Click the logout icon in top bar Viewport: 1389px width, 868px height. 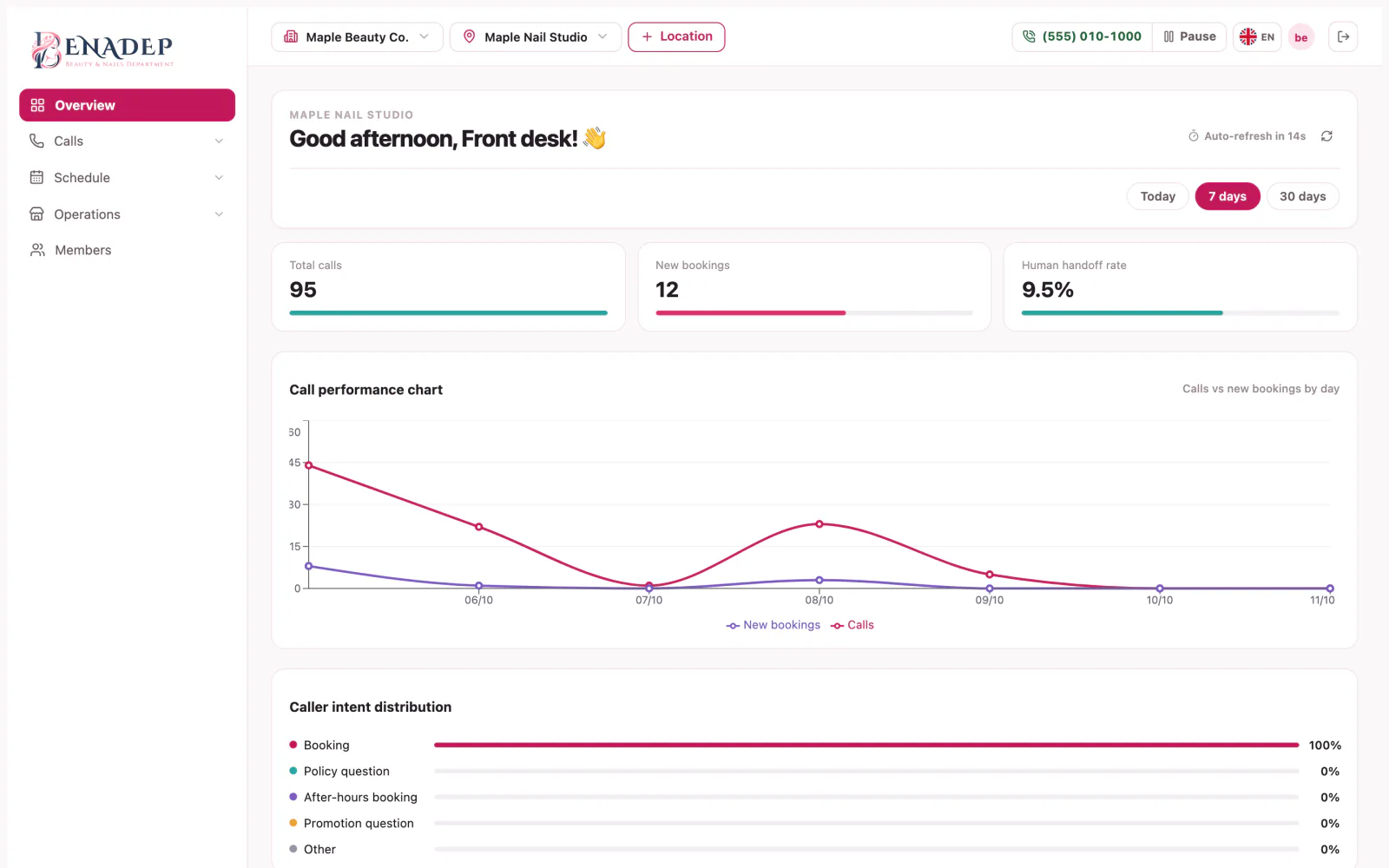tap(1343, 36)
